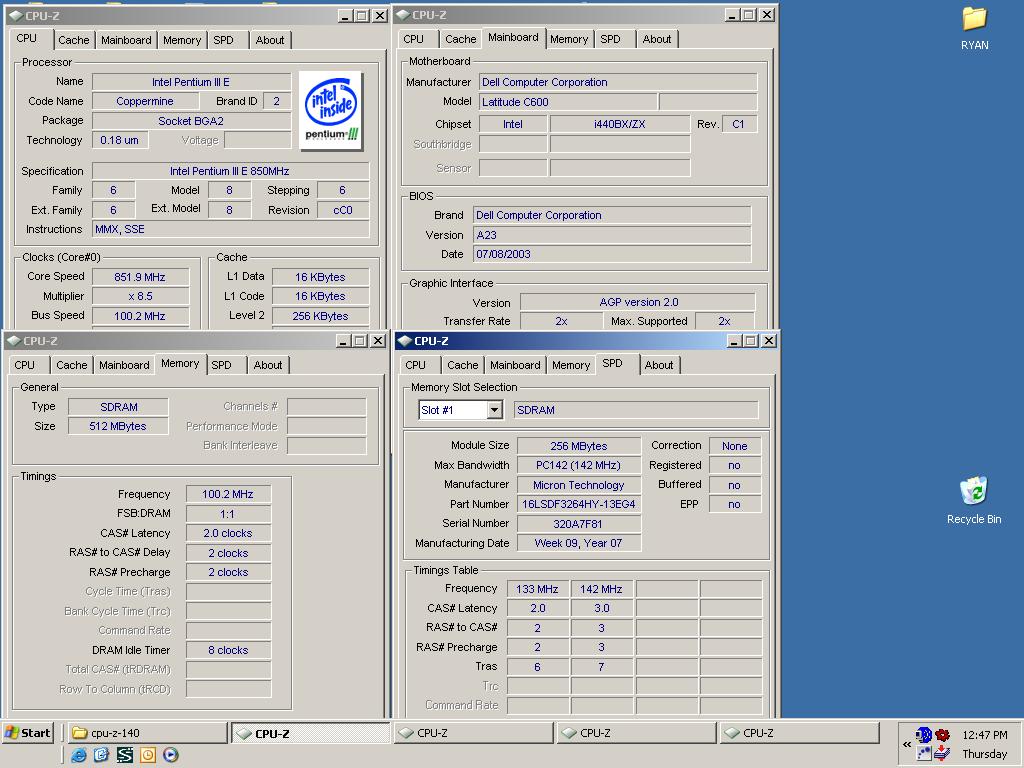Open the About tab in the Timings window
The width and height of the screenshot is (1024, 768).
pyautogui.click(x=268, y=365)
